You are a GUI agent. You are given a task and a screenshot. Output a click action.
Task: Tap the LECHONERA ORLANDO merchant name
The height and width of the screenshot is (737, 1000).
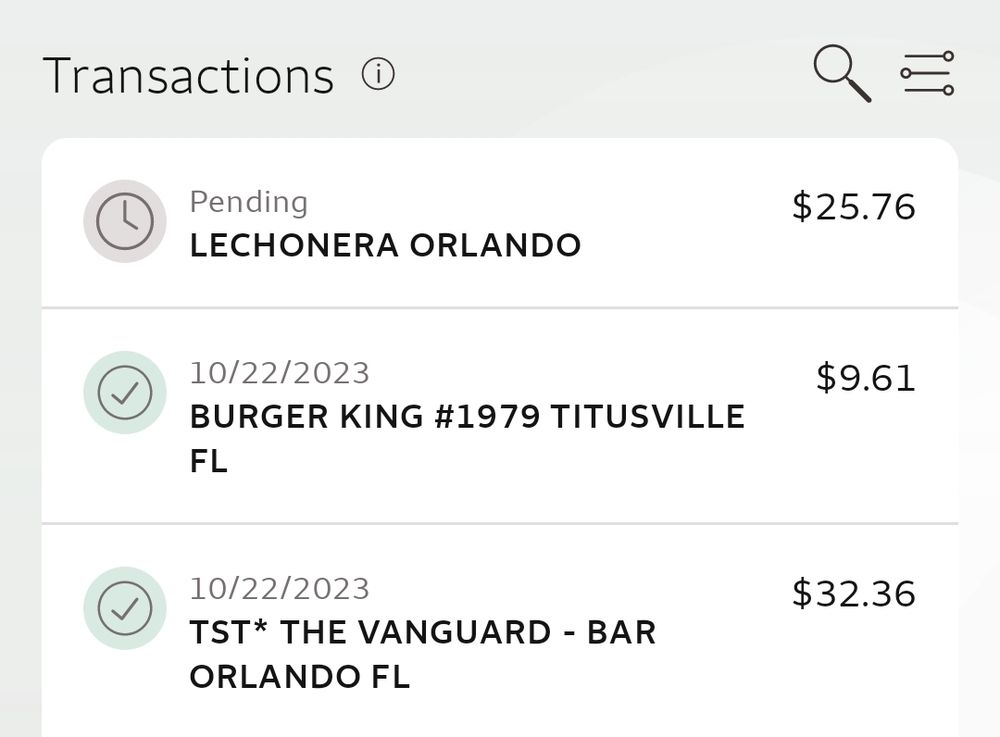coord(385,246)
